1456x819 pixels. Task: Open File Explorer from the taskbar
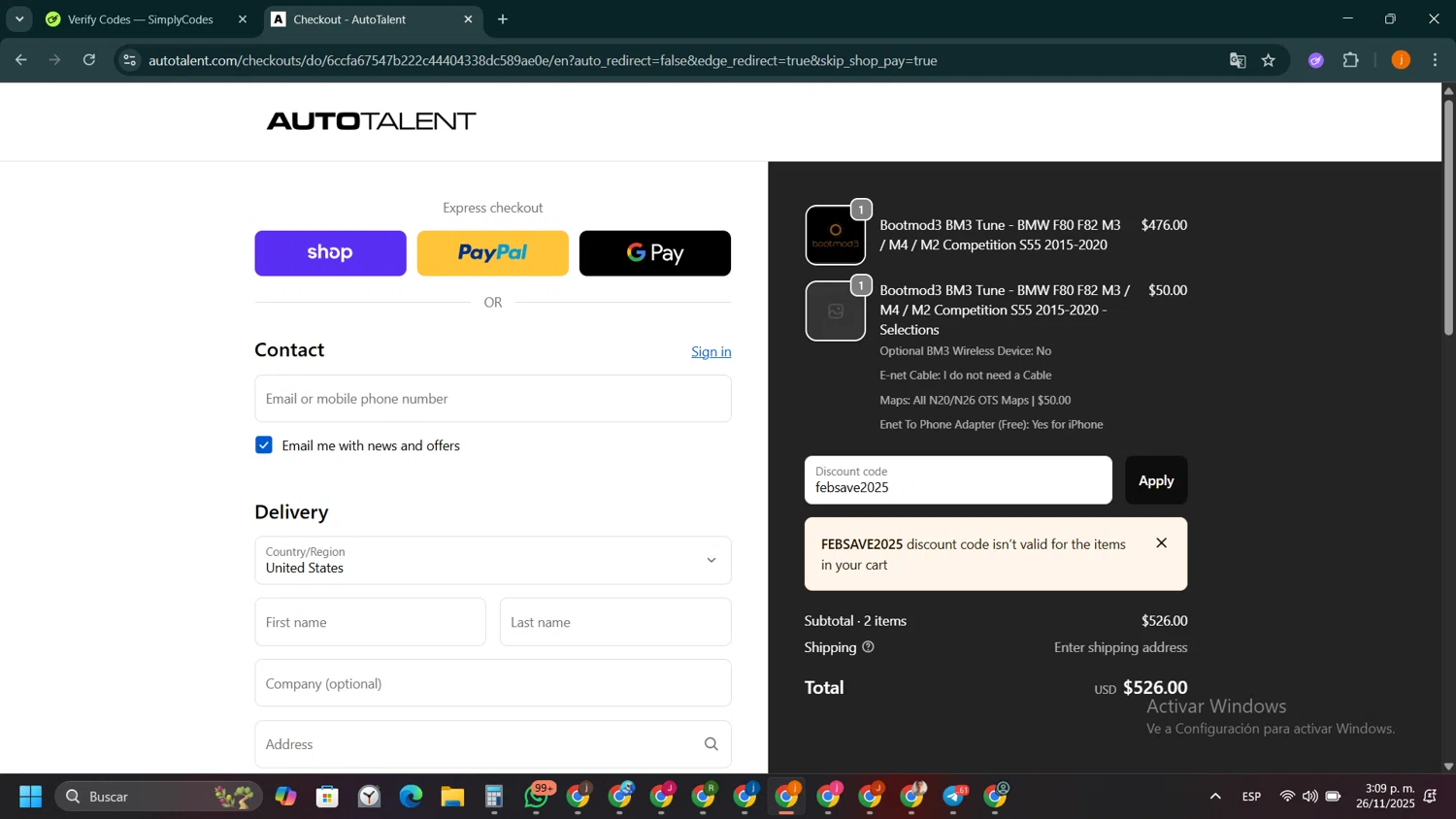[x=452, y=797]
